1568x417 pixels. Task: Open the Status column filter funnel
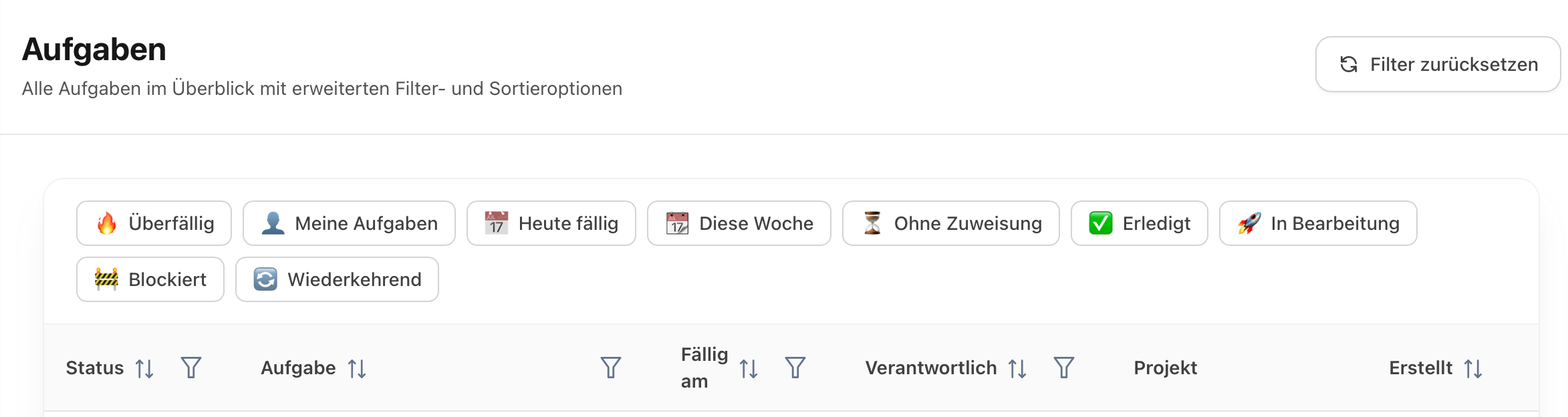tap(191, 368)
